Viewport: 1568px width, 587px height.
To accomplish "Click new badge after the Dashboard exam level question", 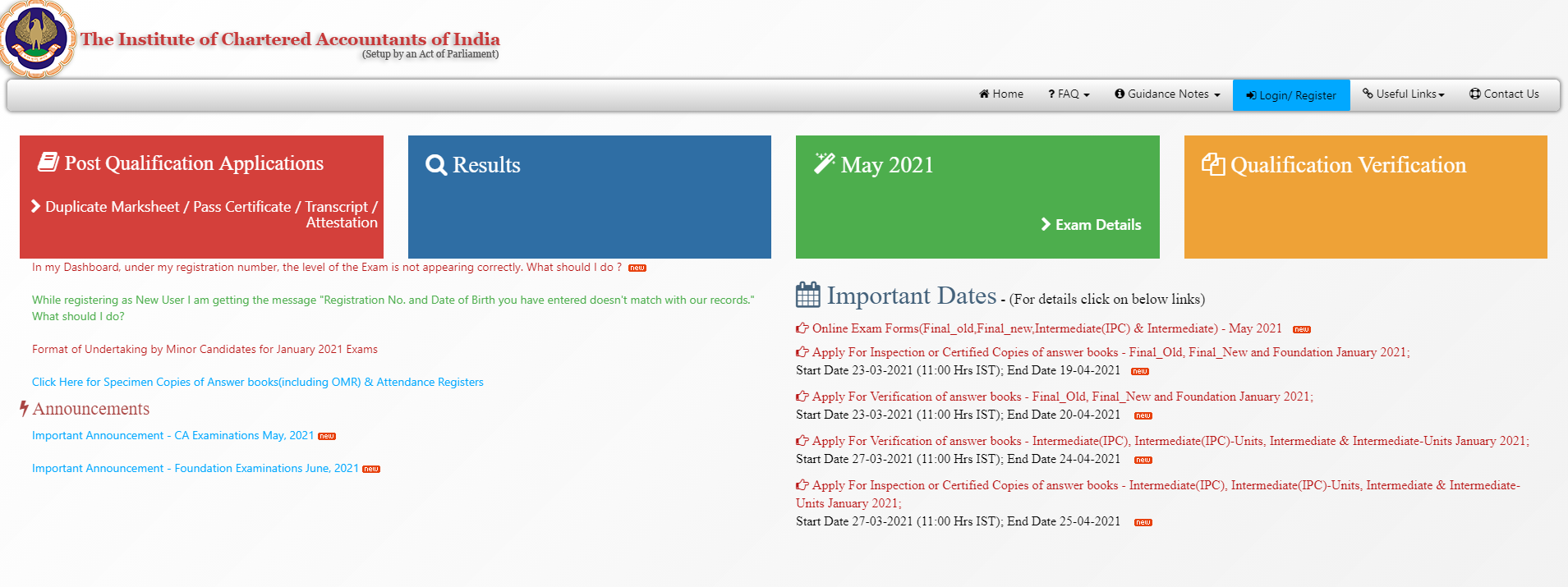I will [x=637, y=268].
